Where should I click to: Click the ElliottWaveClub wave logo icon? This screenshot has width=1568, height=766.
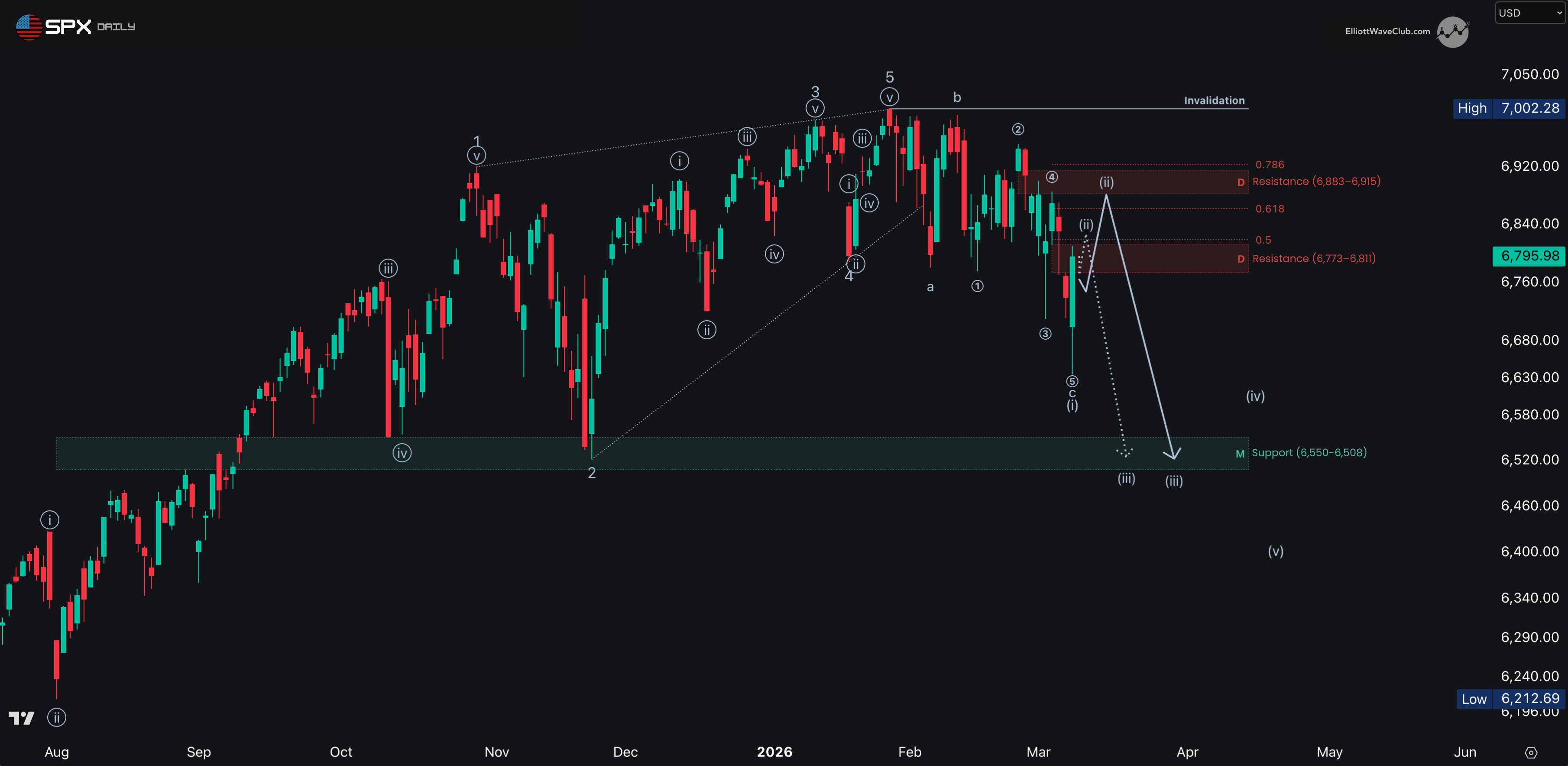point(1452,32)
